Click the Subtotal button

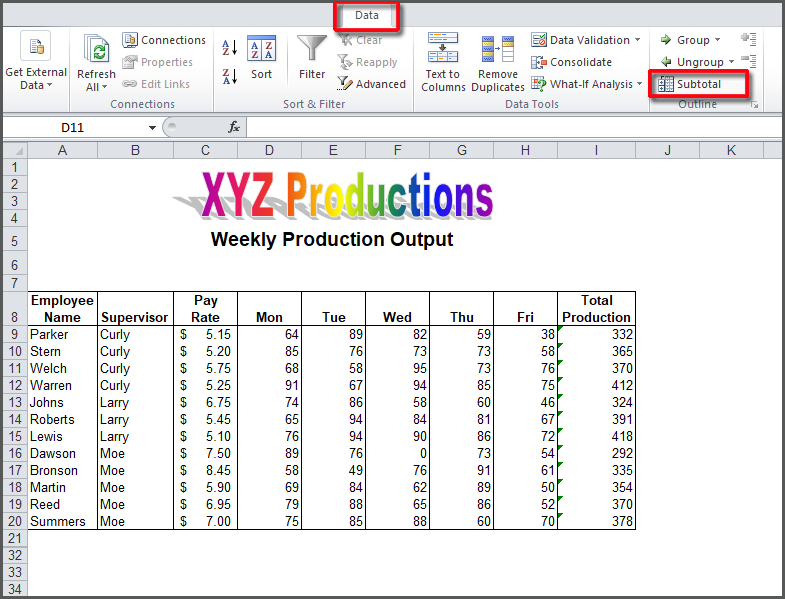(x=698, y=84)
